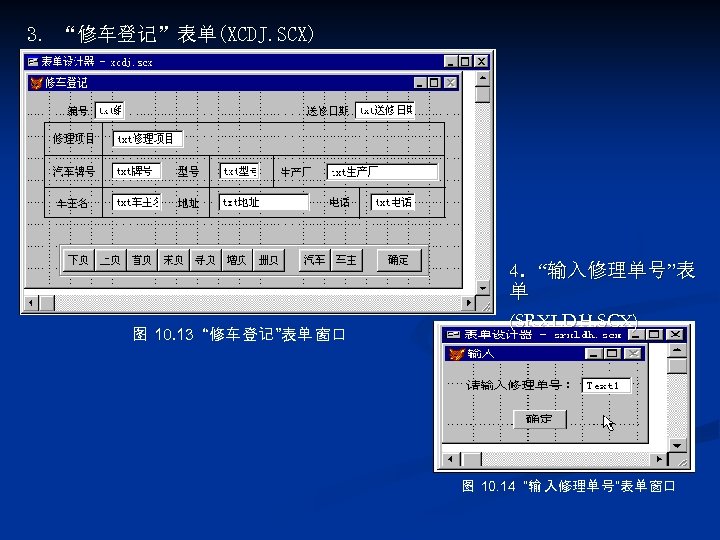Select the 汽车牌号 label
Image resolution: width=720 pixels, height=540 pixels.
click(x=73, y=171)
